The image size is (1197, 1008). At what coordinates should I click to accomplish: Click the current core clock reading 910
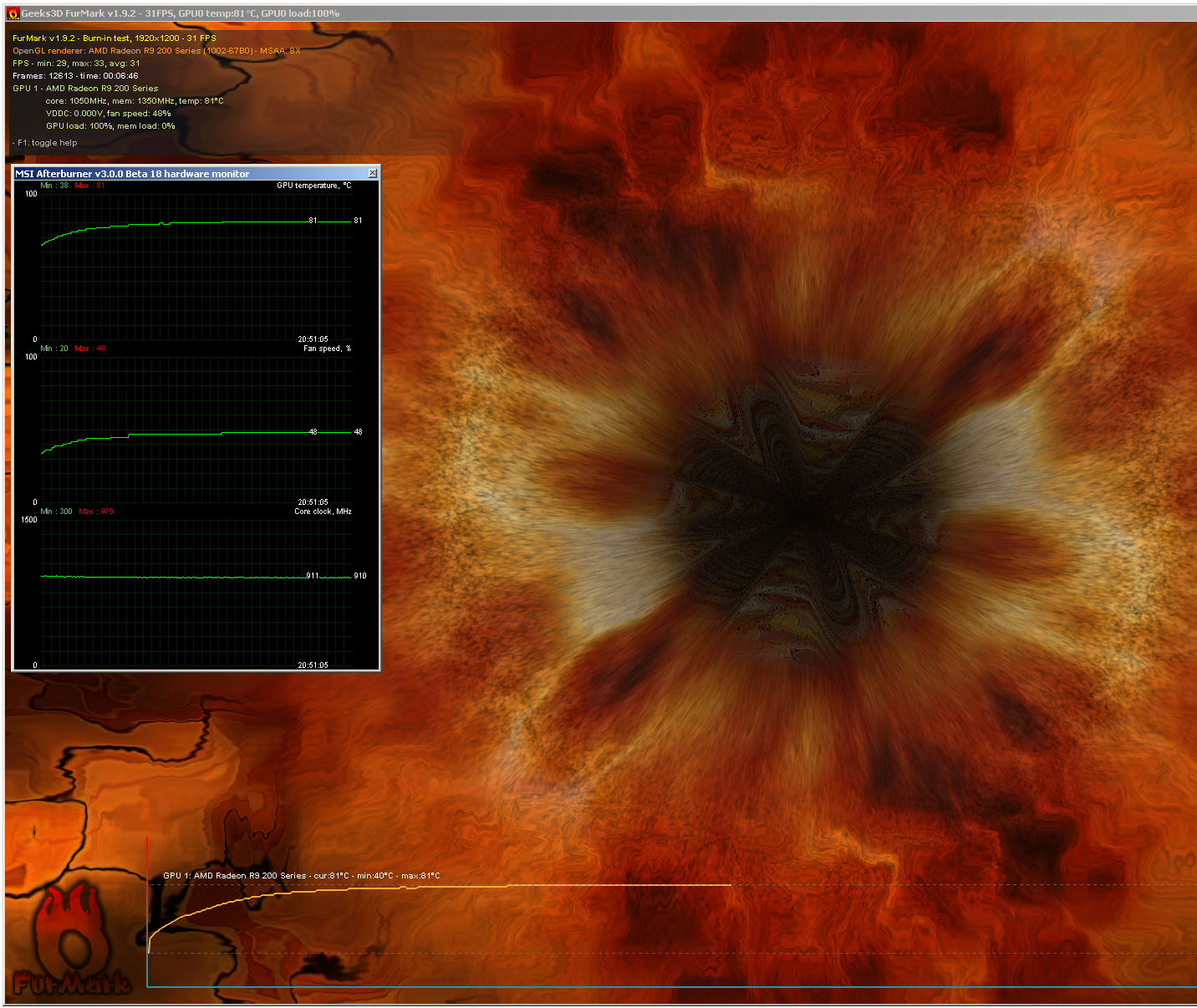(360, 576)
